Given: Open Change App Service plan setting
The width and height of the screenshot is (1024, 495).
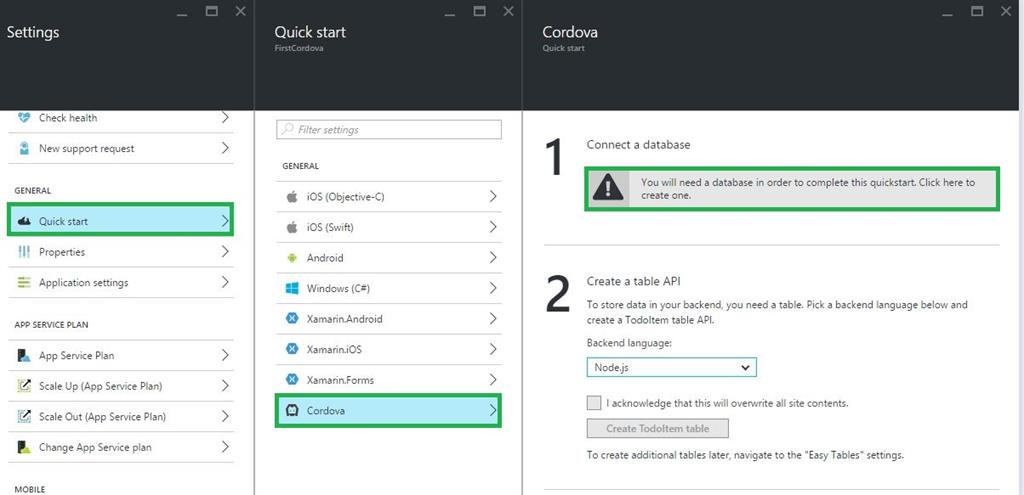Looking at the screenshot, I should click(95, 447).
